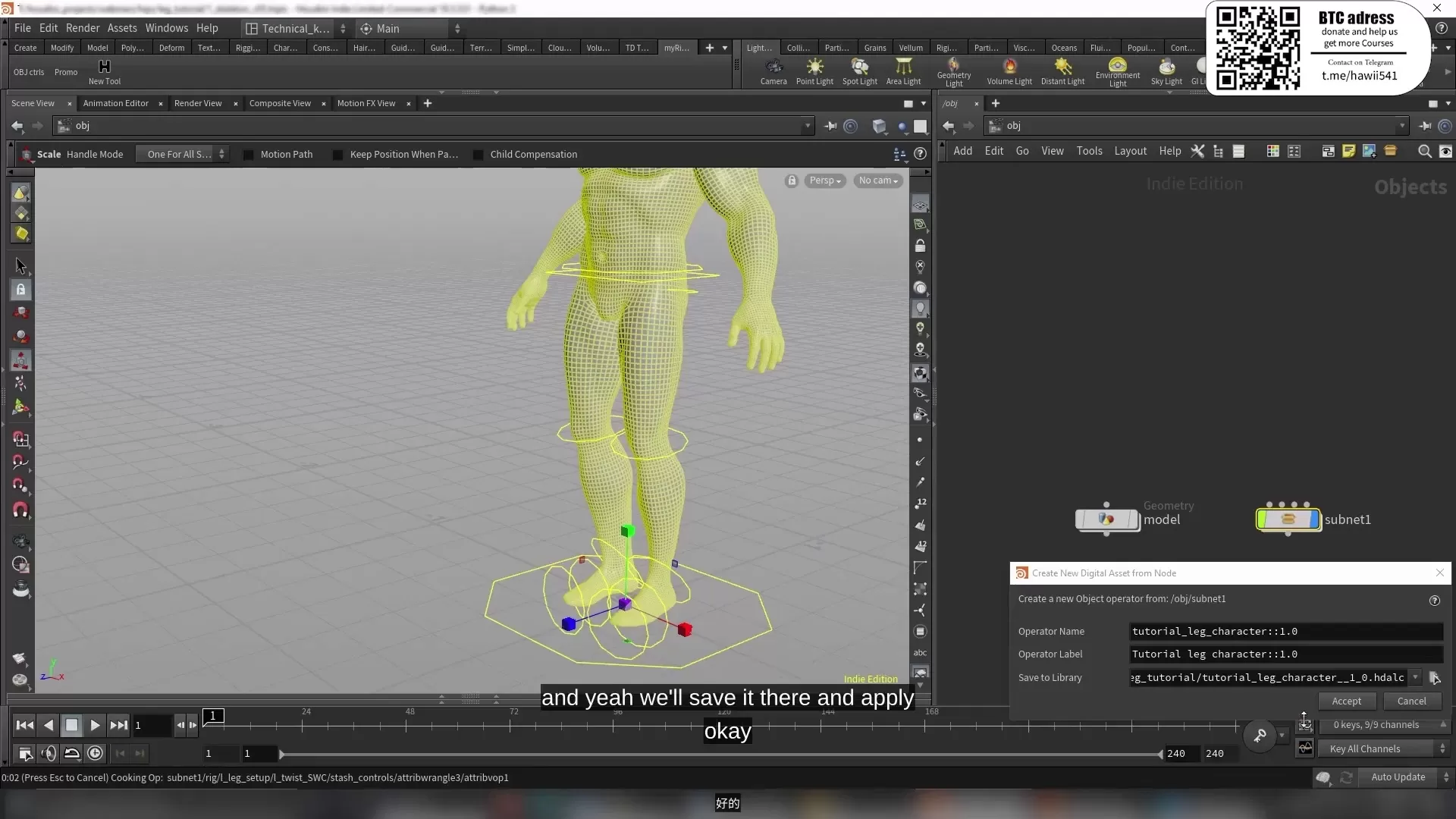Select the arrow Select tool in viewport toolbar
Image resolution: width=1456 pixels, height=819 pixels.
point(20,266)
